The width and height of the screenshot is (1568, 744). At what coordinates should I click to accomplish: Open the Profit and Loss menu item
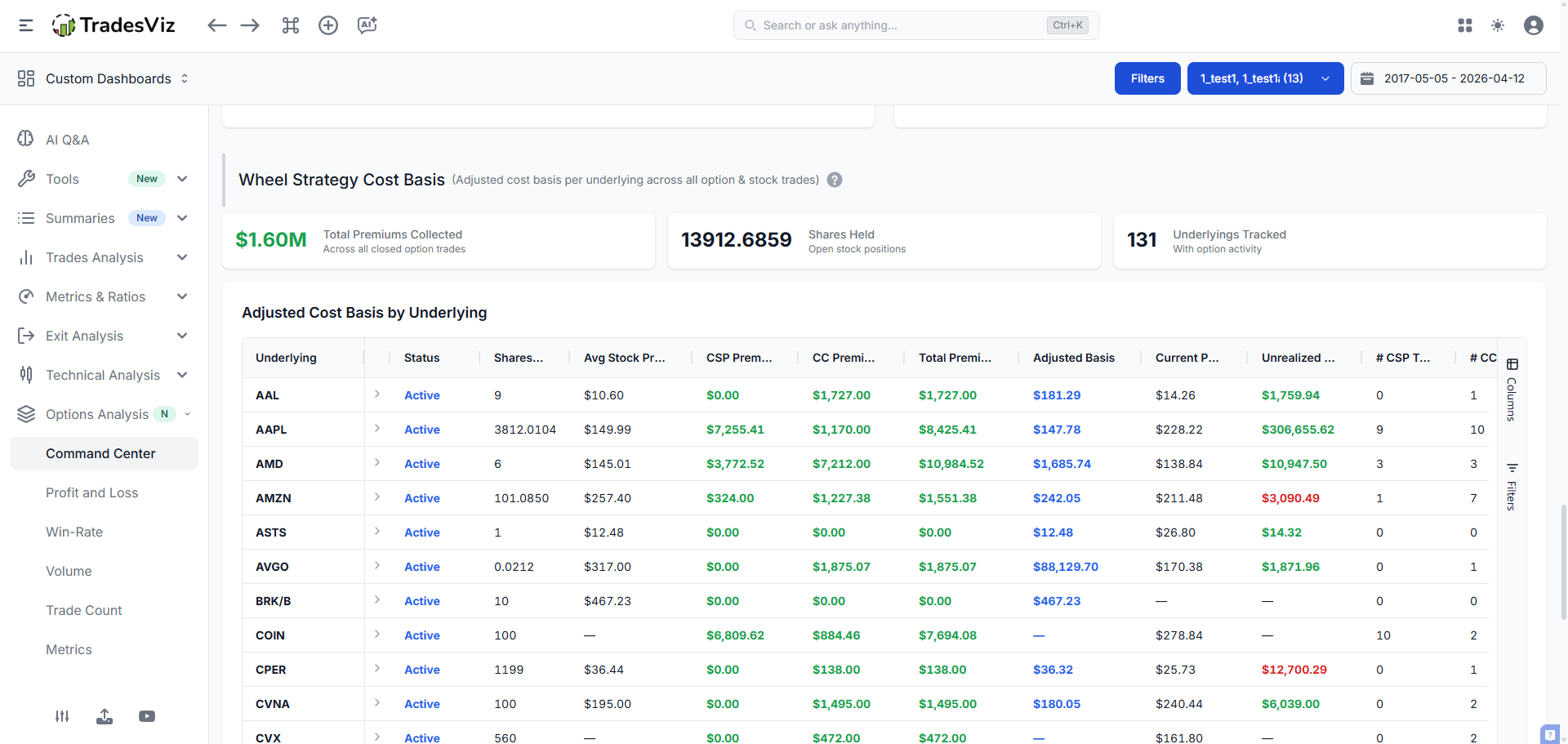91,492
